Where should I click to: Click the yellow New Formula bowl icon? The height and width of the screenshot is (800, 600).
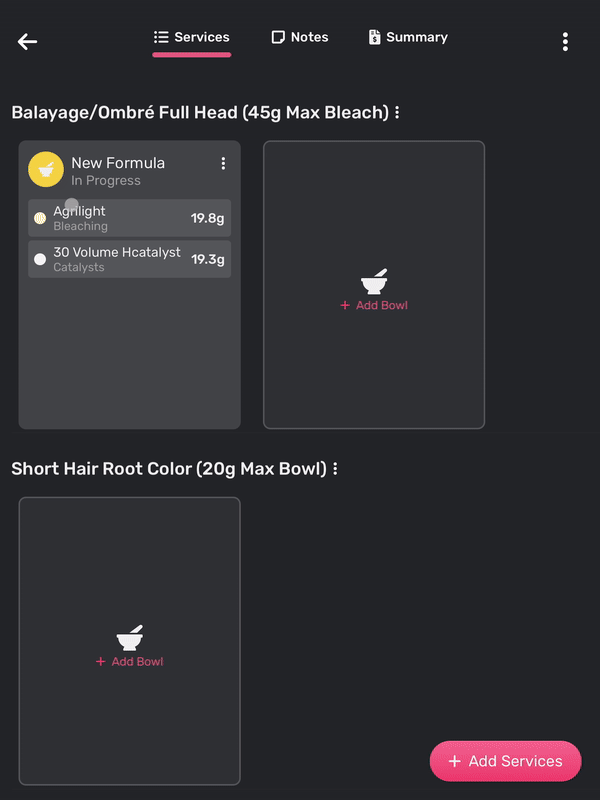[46, 169]
